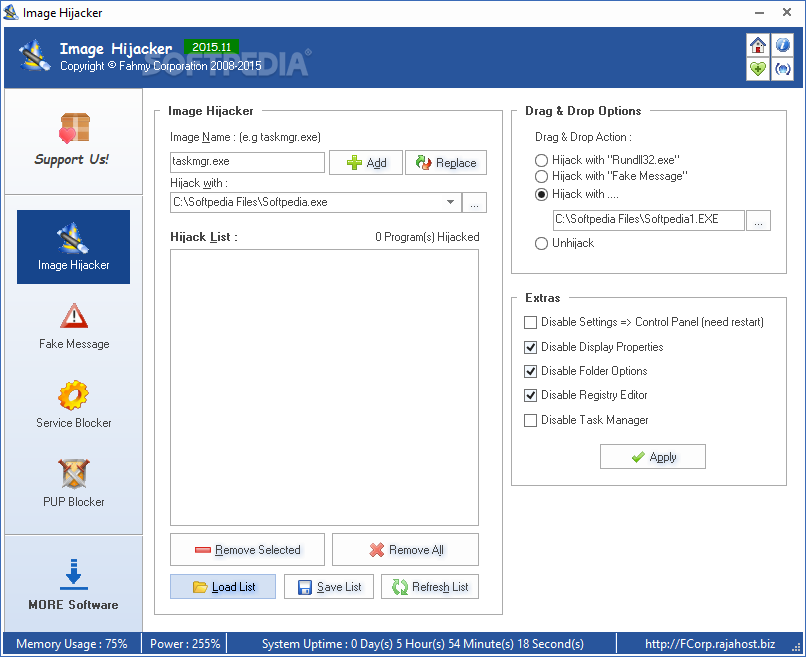Browse for drag & drop hijack file

coord(758,220)
